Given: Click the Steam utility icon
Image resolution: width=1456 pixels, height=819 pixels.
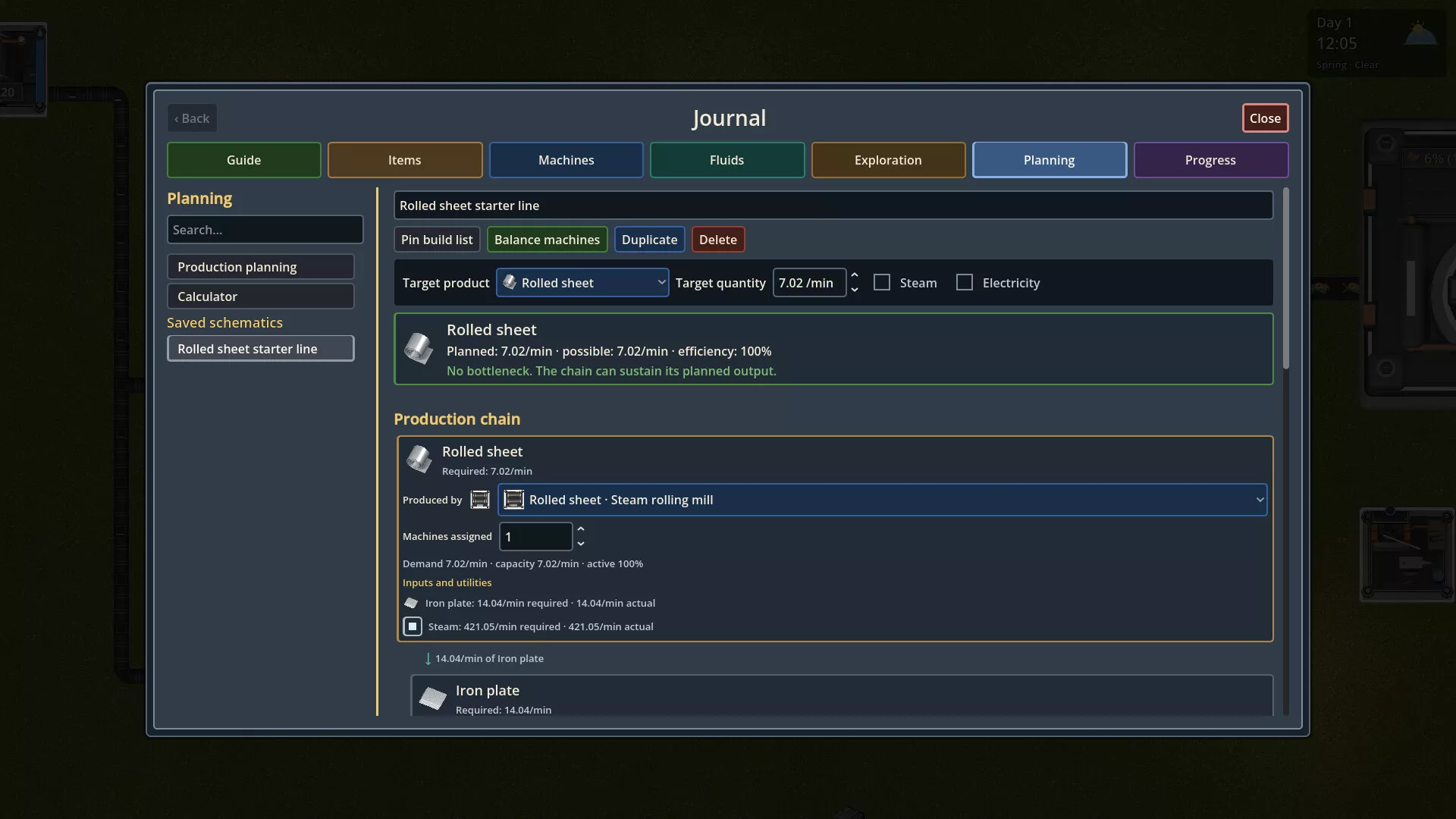Looking at the screenshot, I should click(x=413, y=626).
